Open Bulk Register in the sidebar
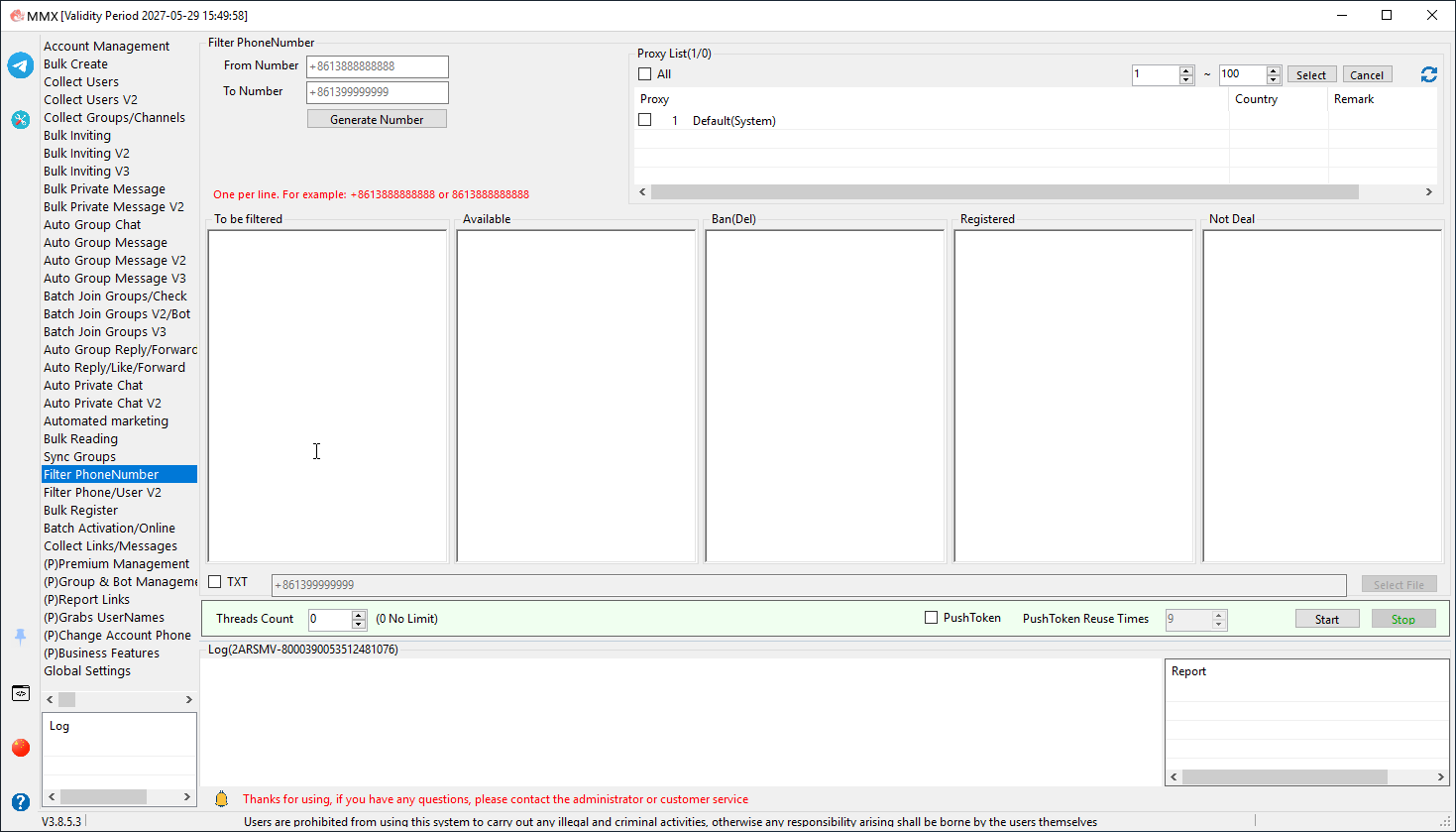This screenshot has height=832, width=1456. (x=80, y=510)
